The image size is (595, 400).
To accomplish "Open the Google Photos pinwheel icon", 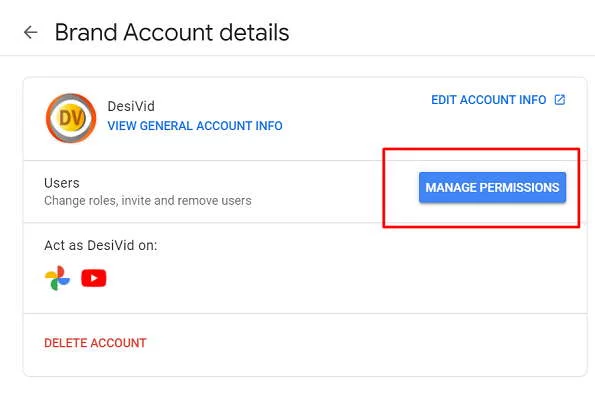I will pyautogui.click(x=57, y=278).
